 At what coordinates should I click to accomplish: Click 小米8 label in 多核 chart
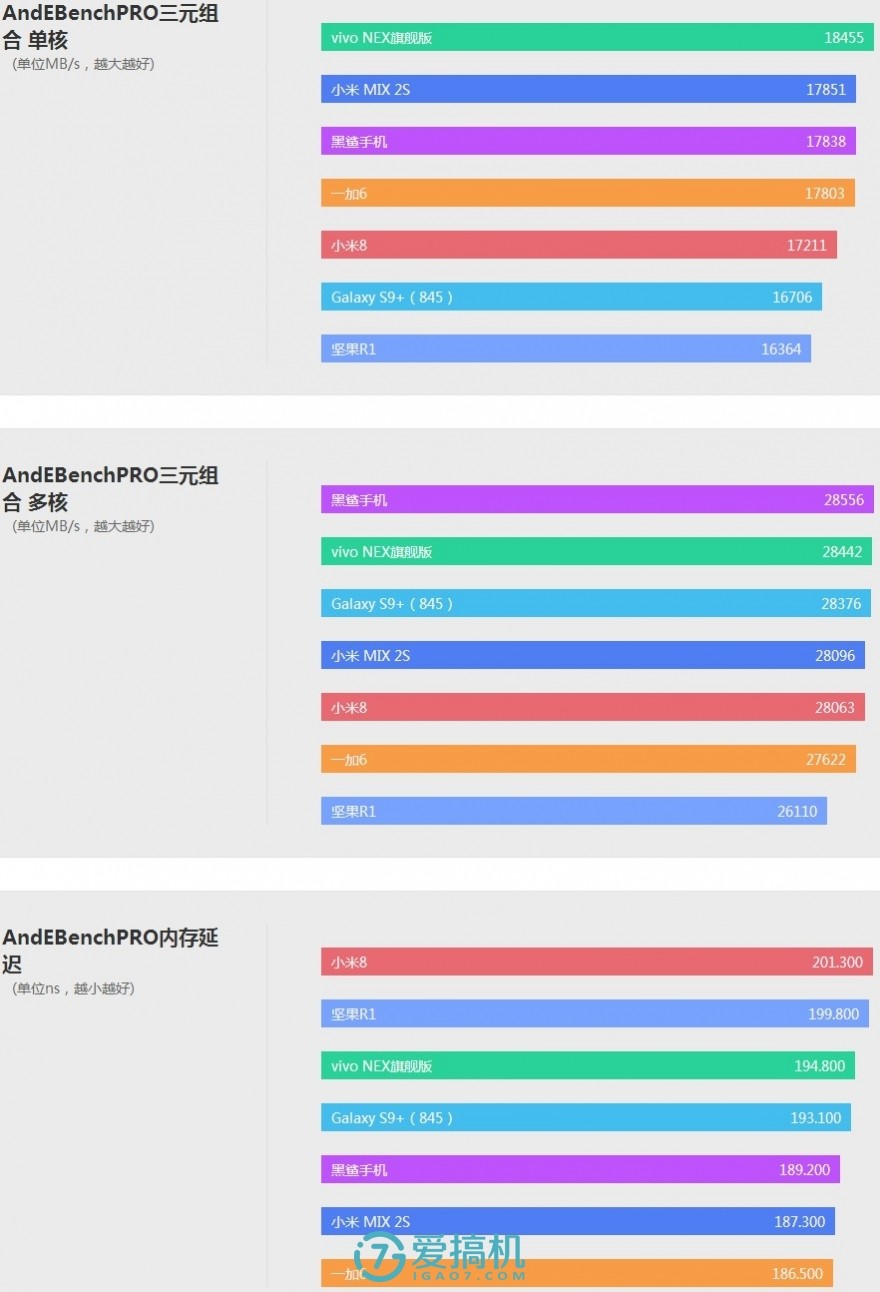(x=349, y=708)
